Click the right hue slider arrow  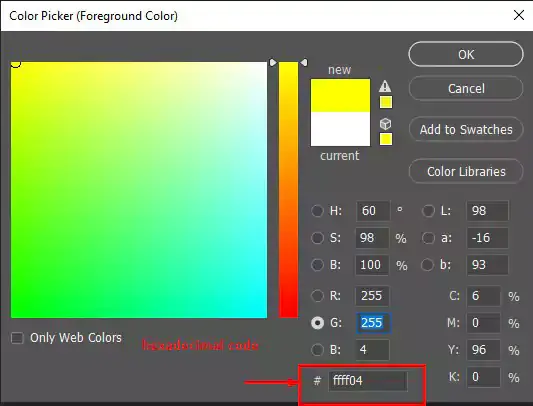click(x=304, y=63)
